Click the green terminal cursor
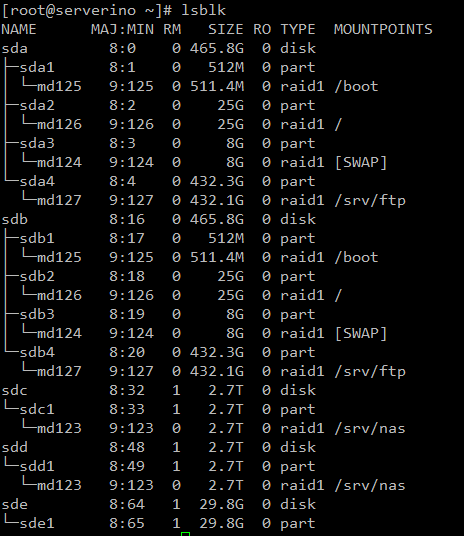Viewport: 464px width, 536px height. (x=186, y=534)
